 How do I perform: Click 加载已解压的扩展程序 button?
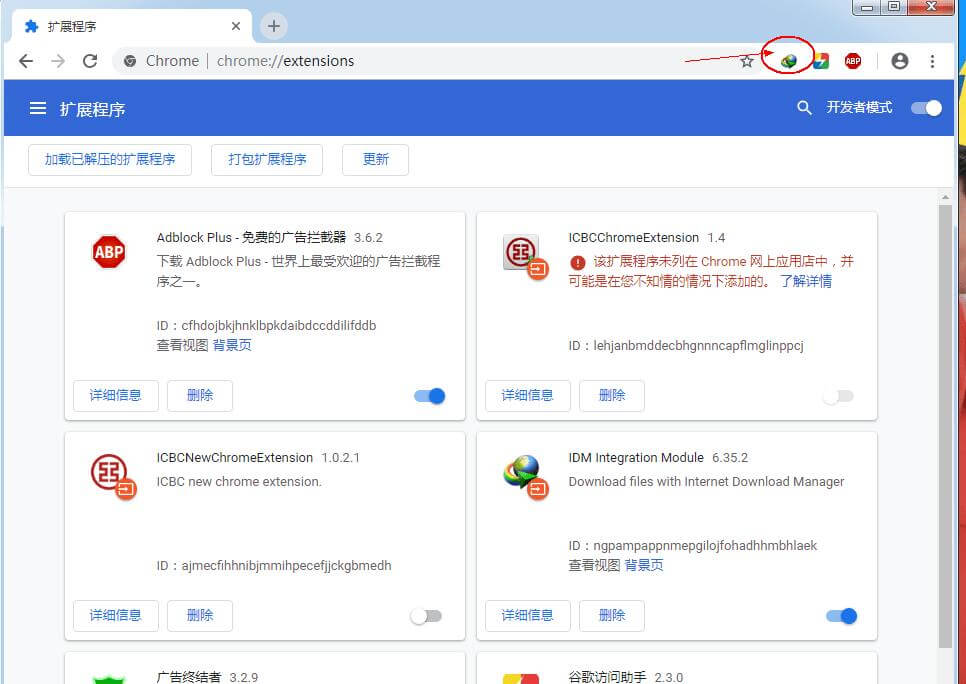[x=110, y=159]
